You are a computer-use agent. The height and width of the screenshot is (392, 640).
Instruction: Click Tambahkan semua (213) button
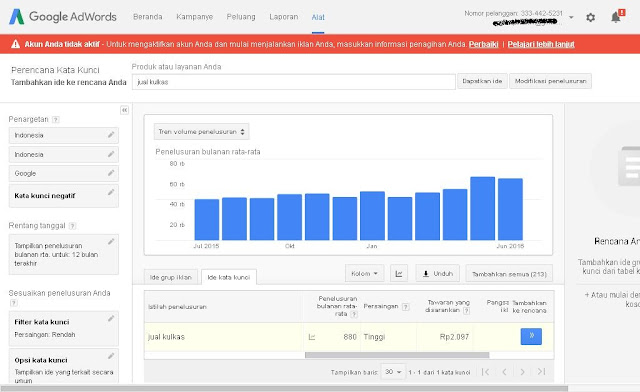[509, 274]
